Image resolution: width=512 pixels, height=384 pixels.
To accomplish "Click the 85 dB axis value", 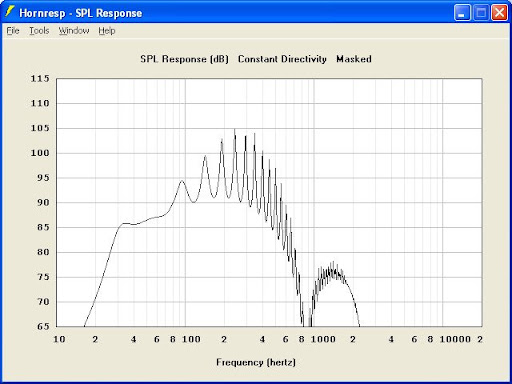I will [43, 227].
